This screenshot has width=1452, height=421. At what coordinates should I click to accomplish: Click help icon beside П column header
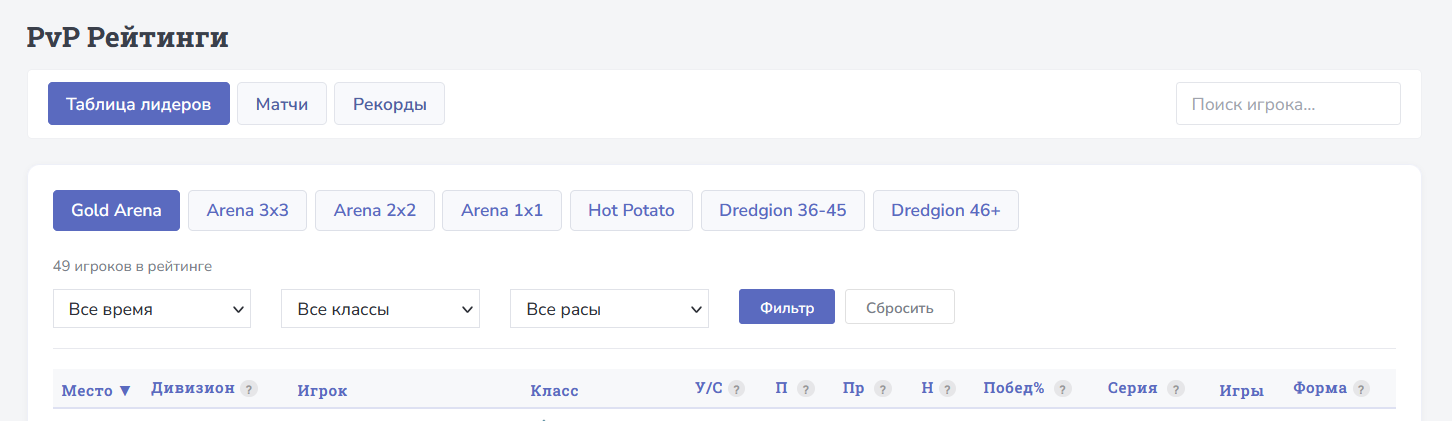805,389
